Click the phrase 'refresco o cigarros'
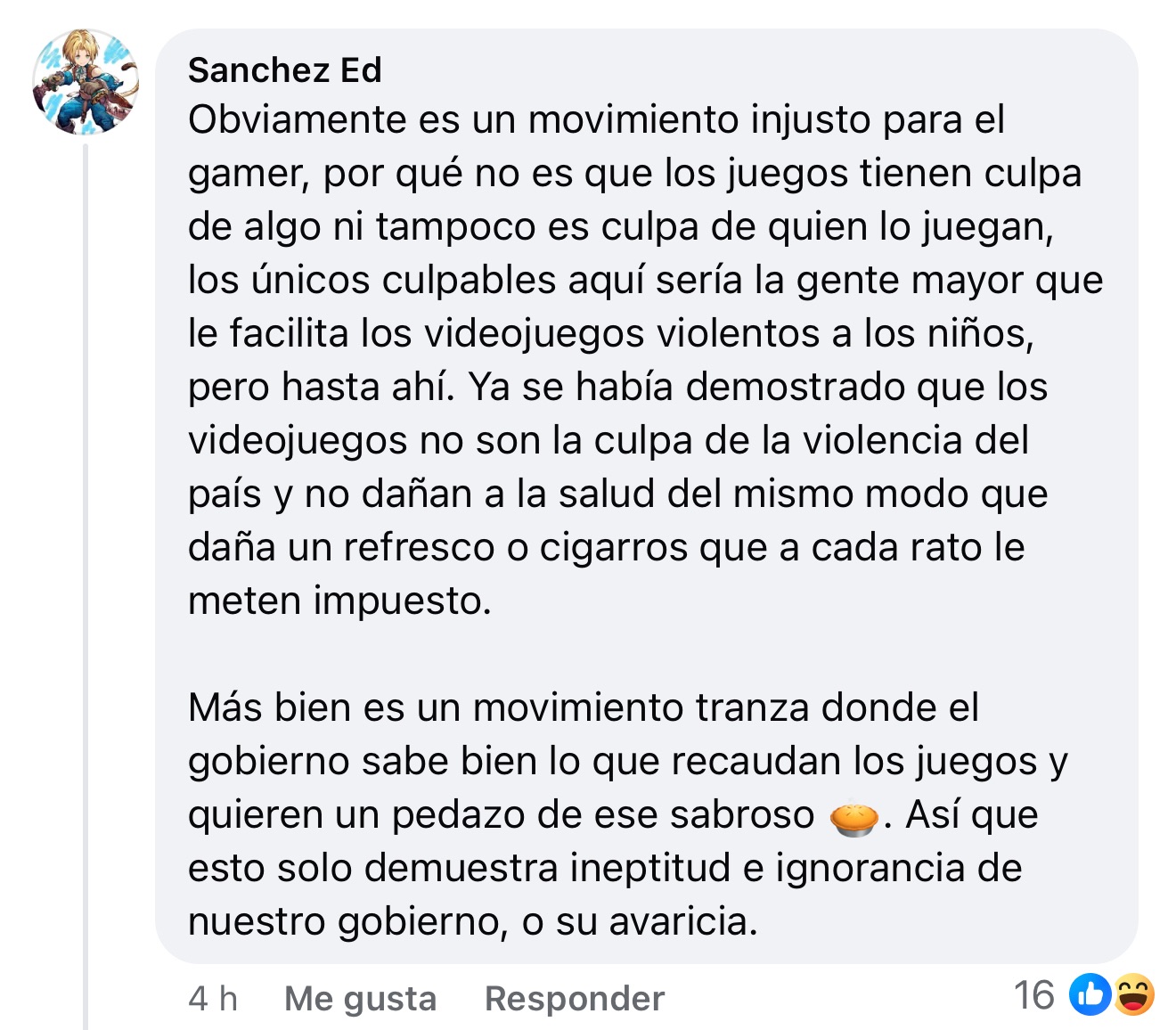 pos(516,548)
